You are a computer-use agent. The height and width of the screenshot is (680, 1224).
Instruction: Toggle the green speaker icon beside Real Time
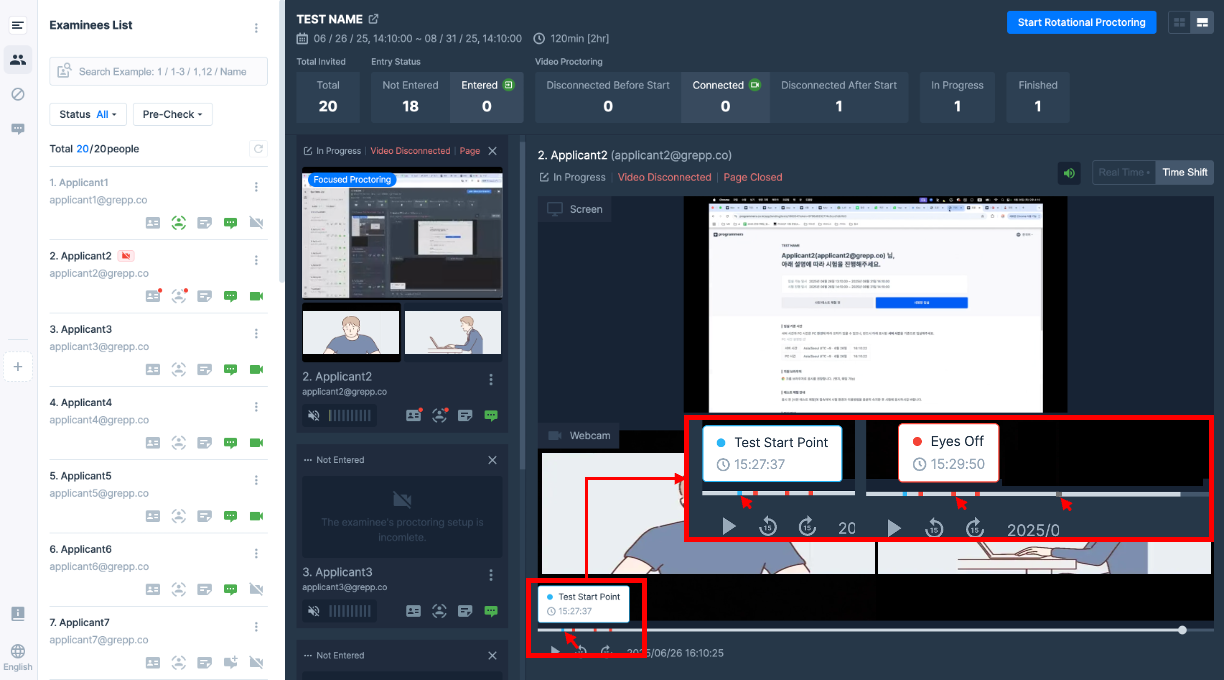(x=1070, y=173)
